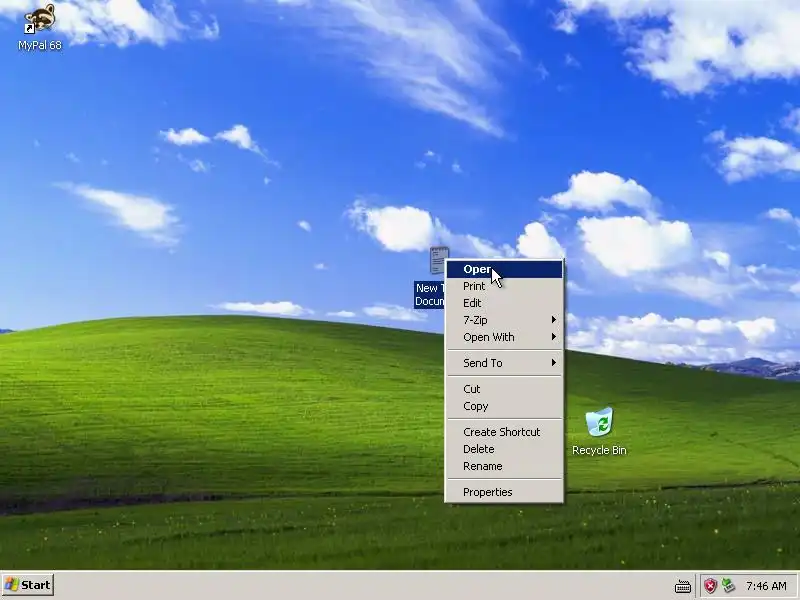
Task: Expand the 7-Zip submenu
Action: [505, 320]
